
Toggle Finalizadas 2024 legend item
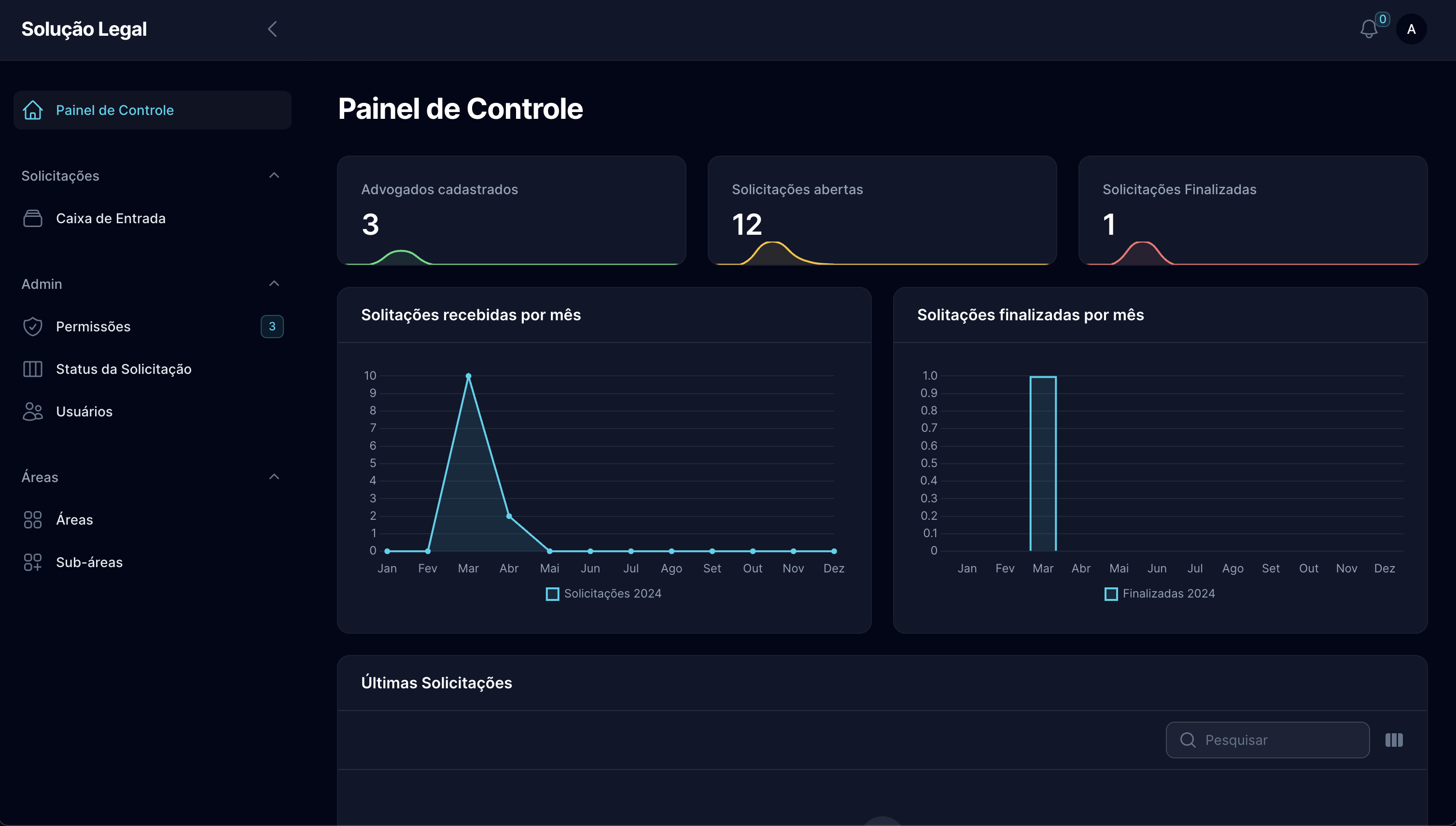(1160, 593)
